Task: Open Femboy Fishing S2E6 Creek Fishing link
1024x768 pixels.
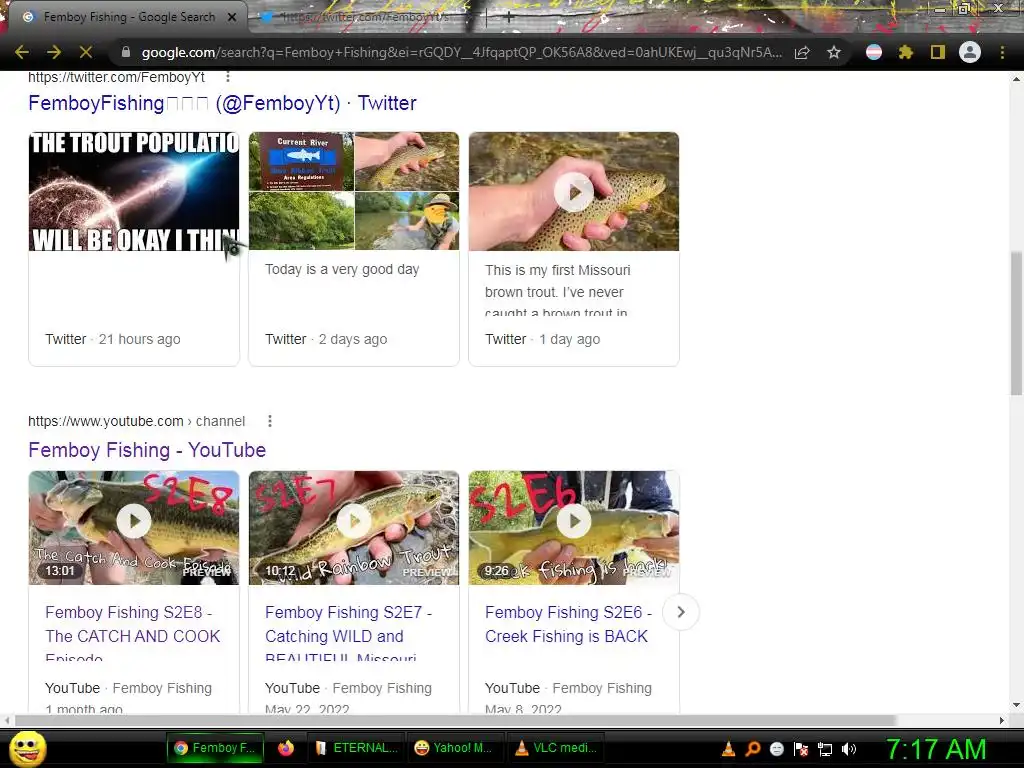Action: [568, 624]
